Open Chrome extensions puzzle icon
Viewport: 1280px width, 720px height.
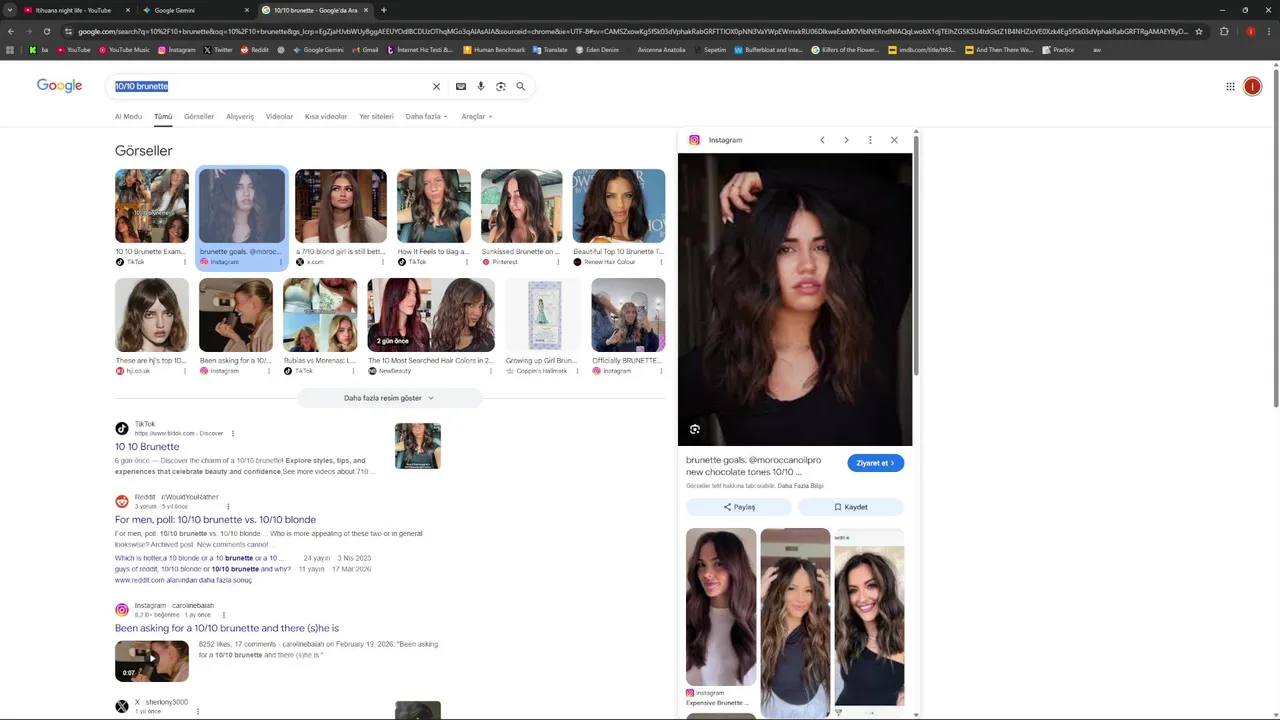(x=1224, y=31)
